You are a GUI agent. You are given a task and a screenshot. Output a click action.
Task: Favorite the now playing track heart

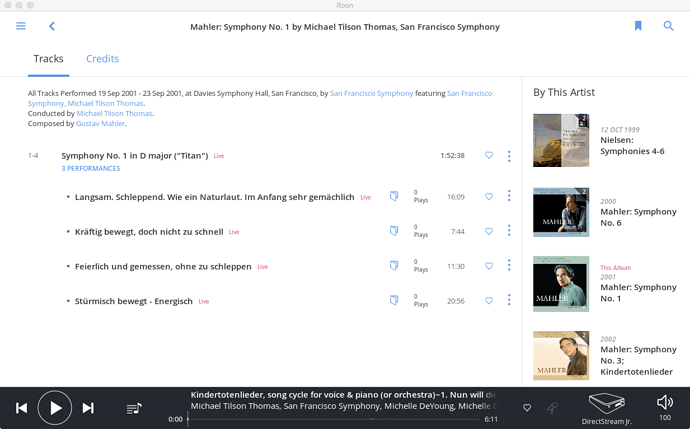pos(527,408)
